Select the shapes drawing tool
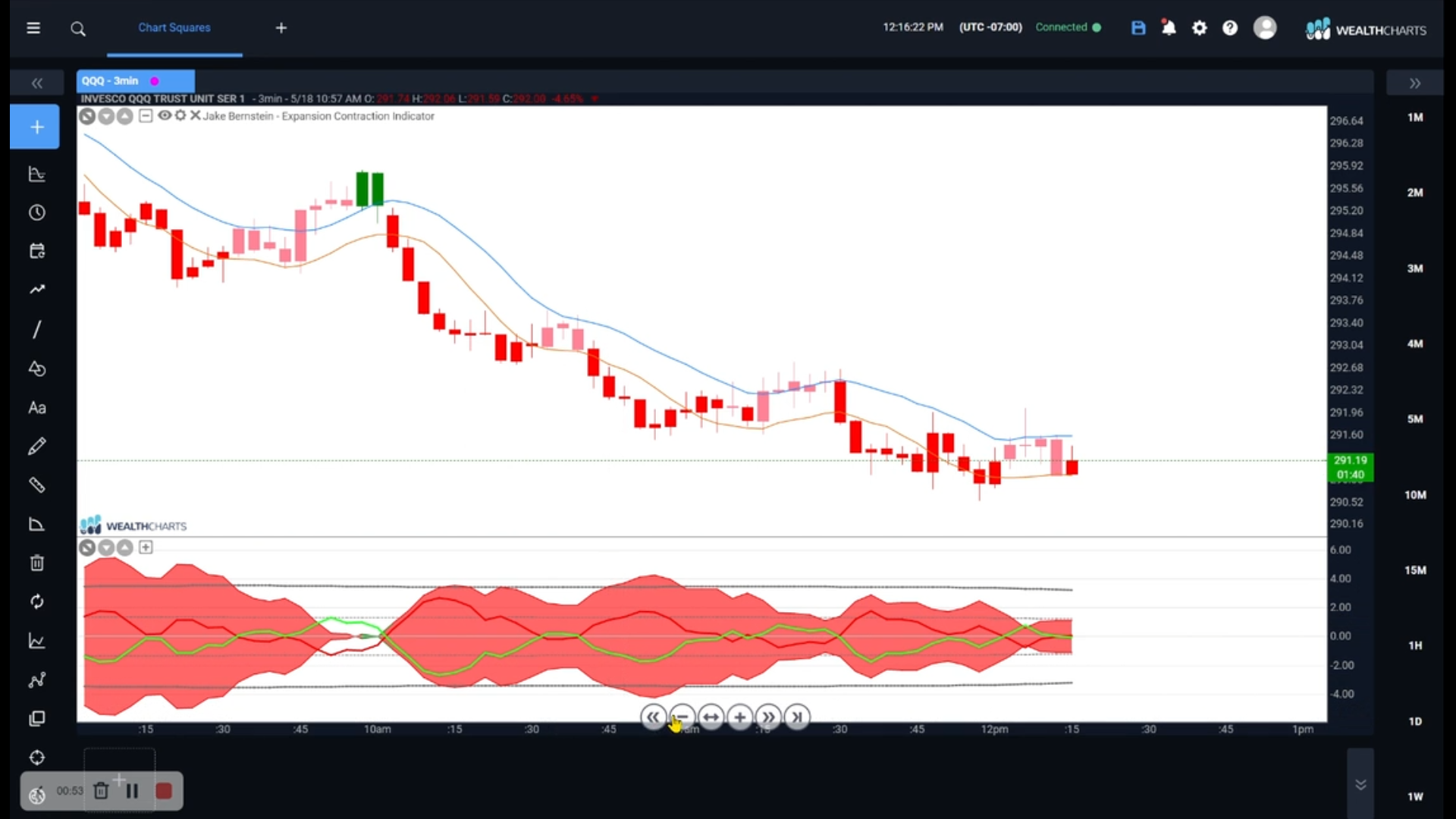Viewport: 1456px width, 819px height. [36, 369]
